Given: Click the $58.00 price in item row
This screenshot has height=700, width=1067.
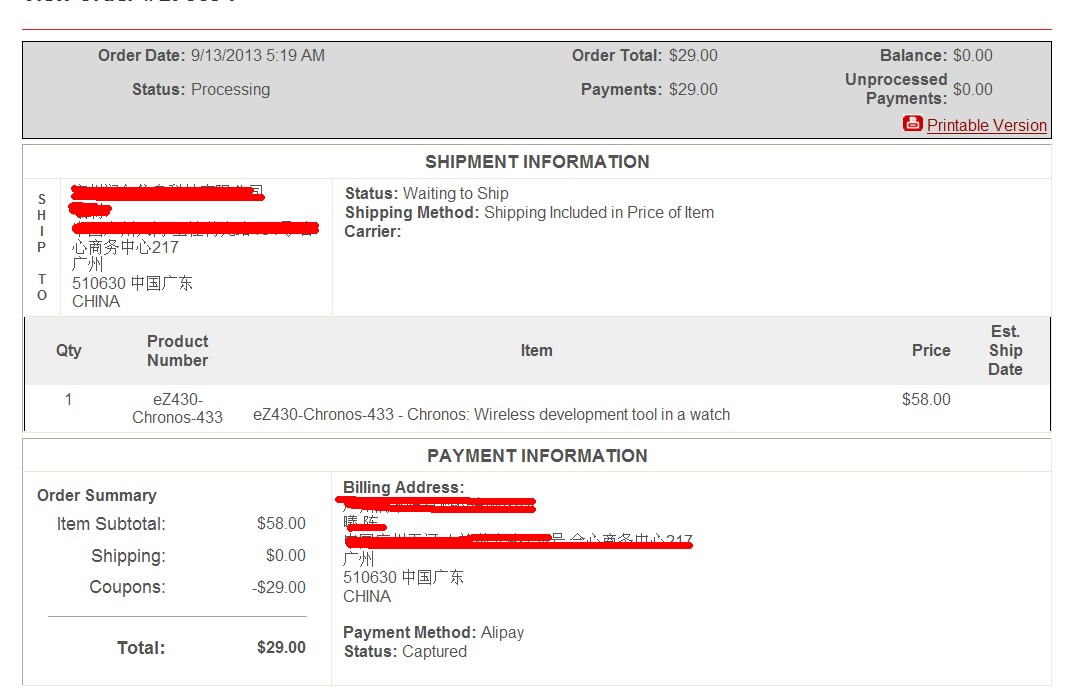Looking at the screenshot, I should 926,400.
